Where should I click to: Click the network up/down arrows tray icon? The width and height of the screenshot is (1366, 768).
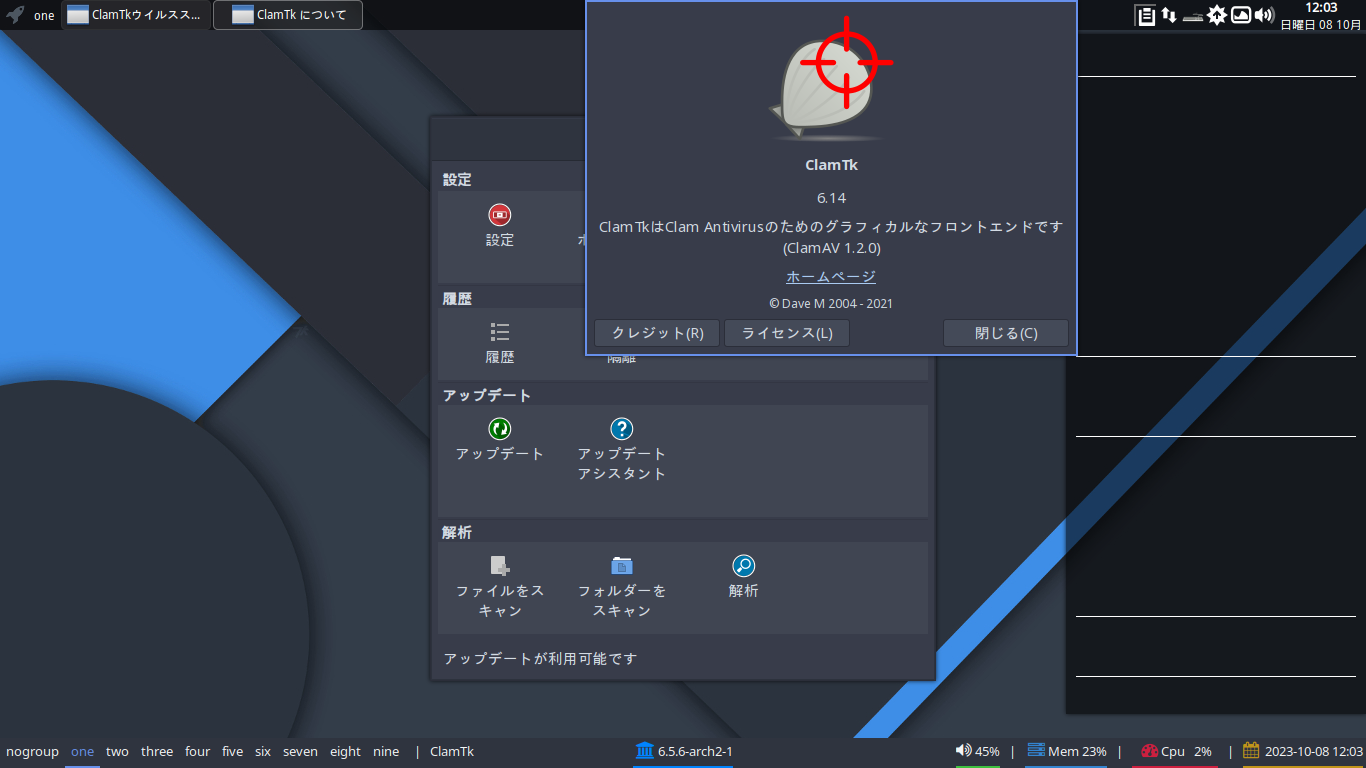click(1168, 15)
